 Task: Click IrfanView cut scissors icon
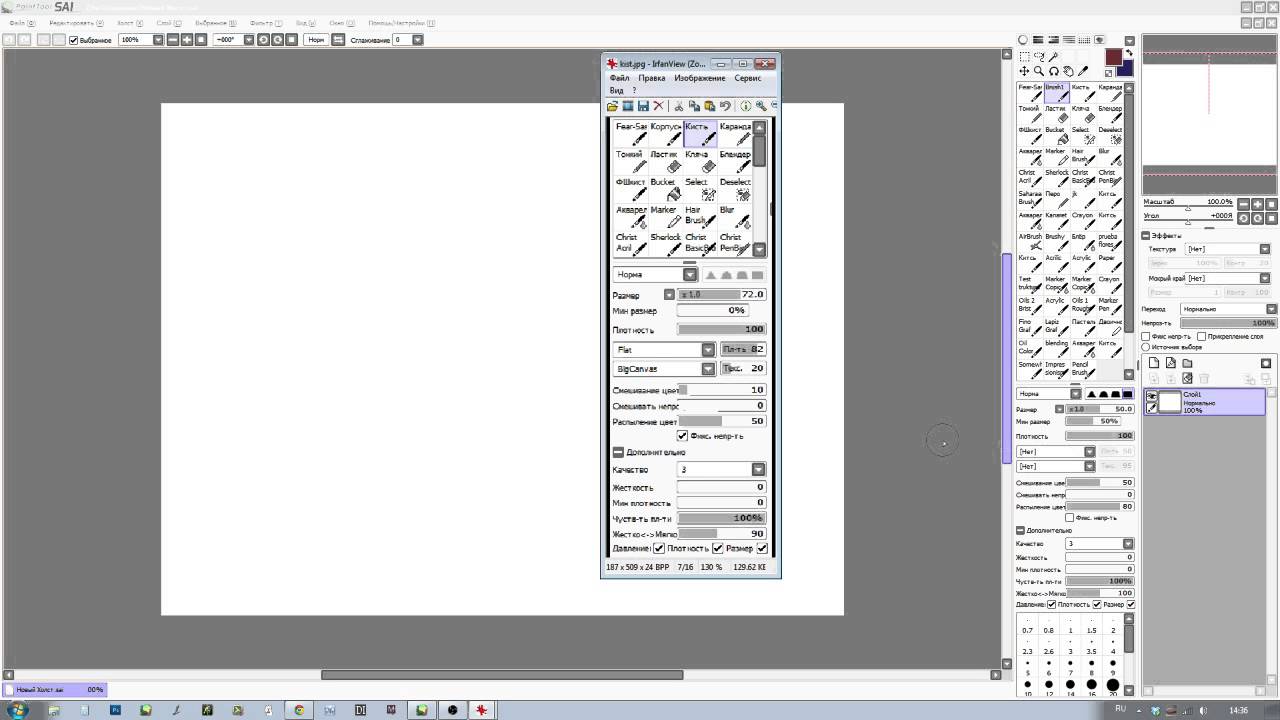(678, 106)
